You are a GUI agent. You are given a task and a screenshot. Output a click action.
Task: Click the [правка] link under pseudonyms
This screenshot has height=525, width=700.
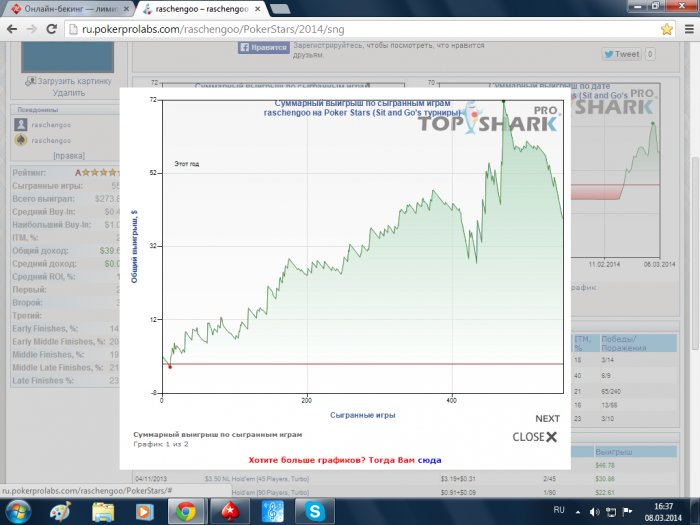[69, 155]
